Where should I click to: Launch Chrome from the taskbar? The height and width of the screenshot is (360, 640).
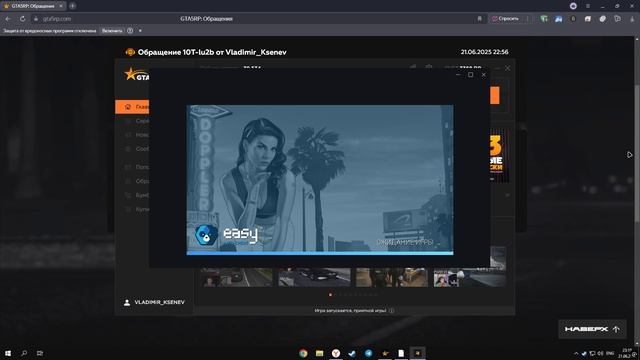[x=303, y=353]
